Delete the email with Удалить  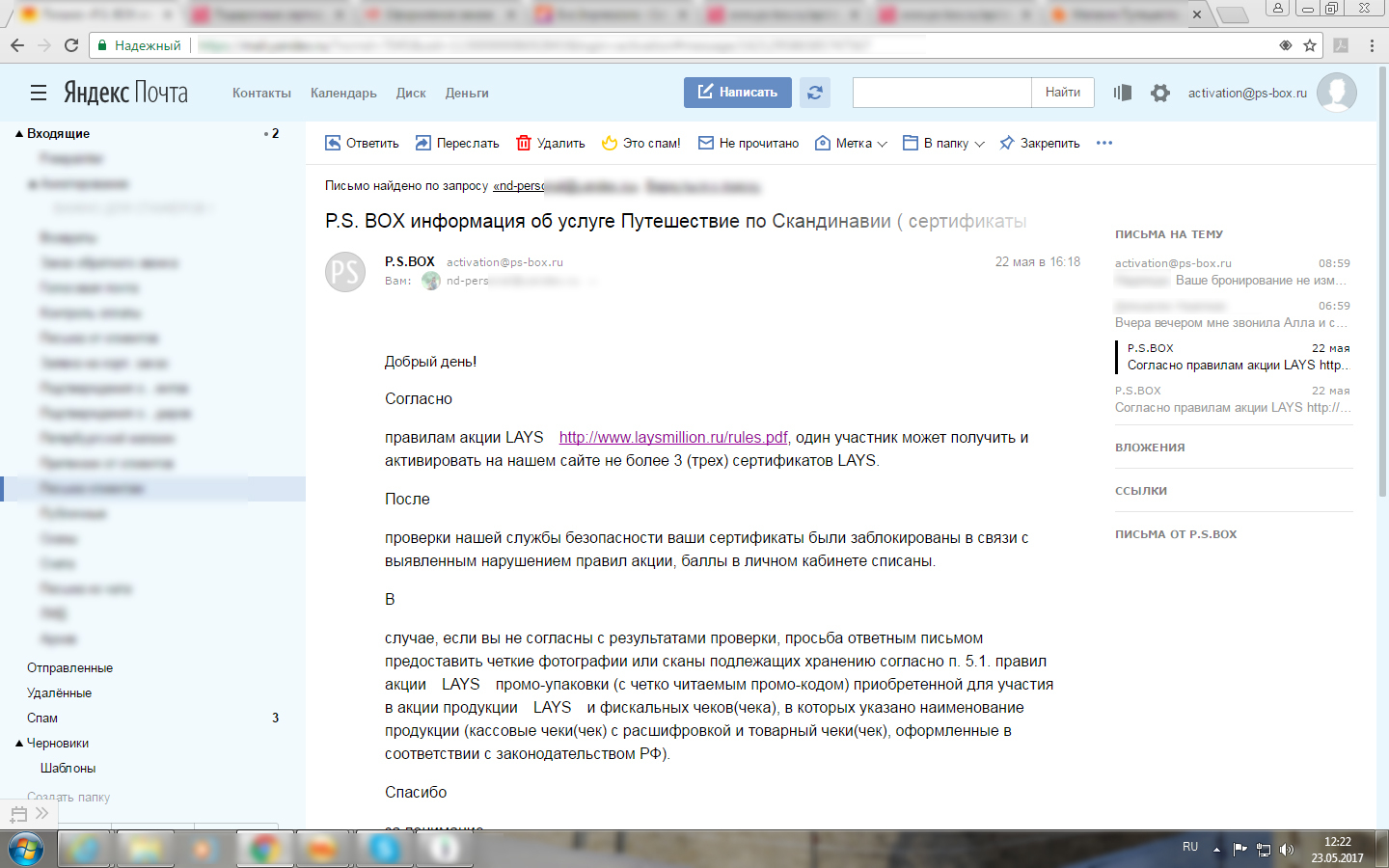click(x=551, y=143)
